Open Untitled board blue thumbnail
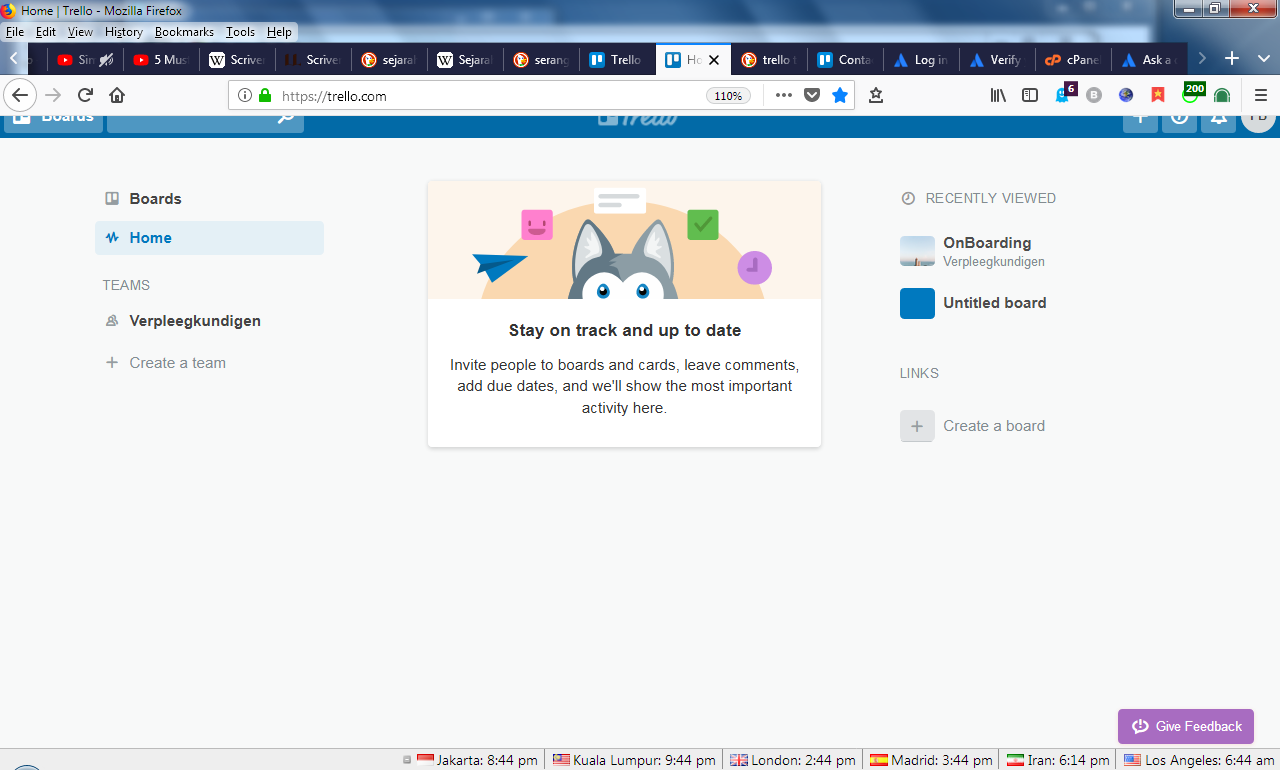1280x770 pixels. click(917, 303)
